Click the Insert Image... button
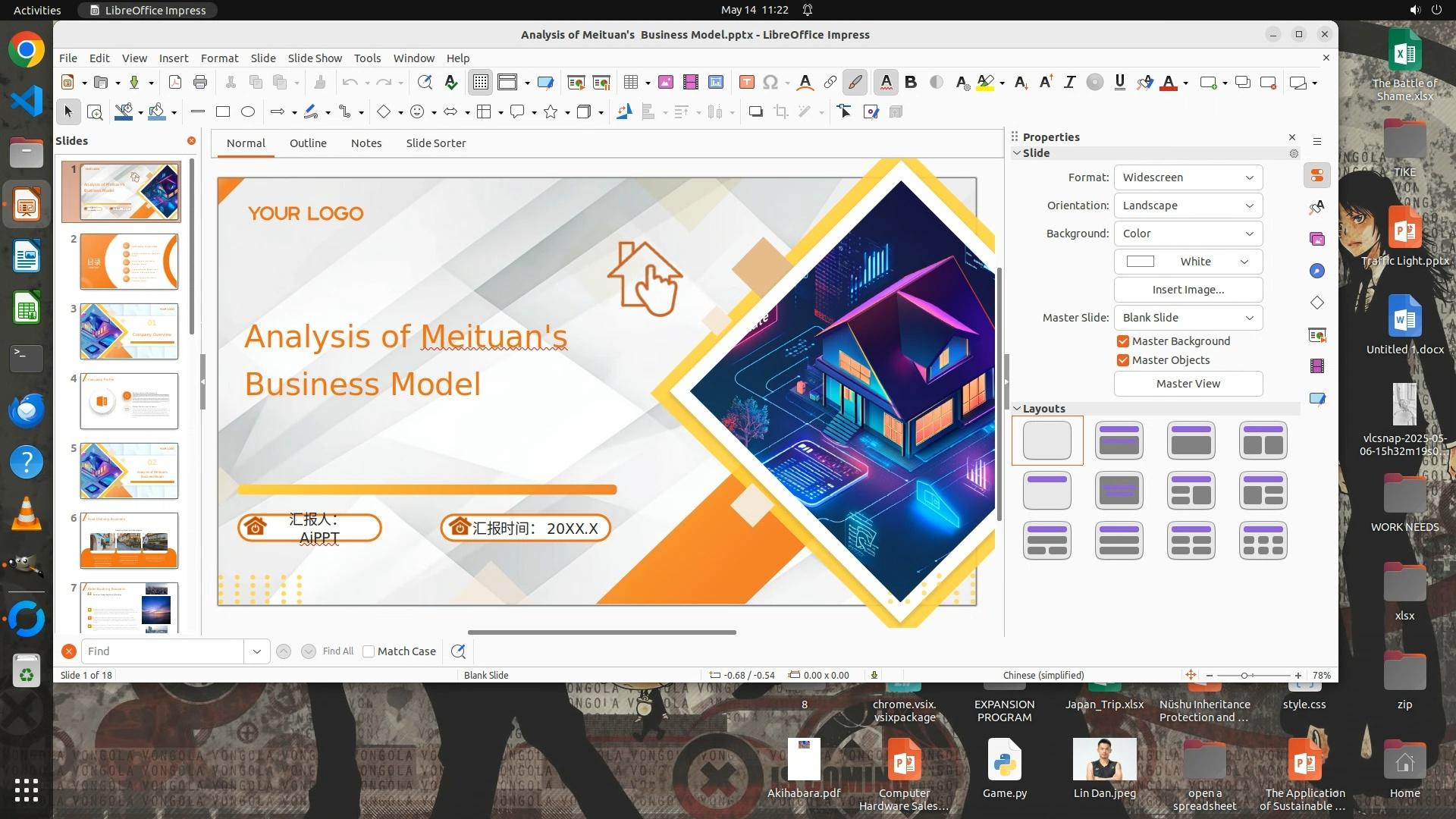The image size is (1456, 819). (1188, 290)
